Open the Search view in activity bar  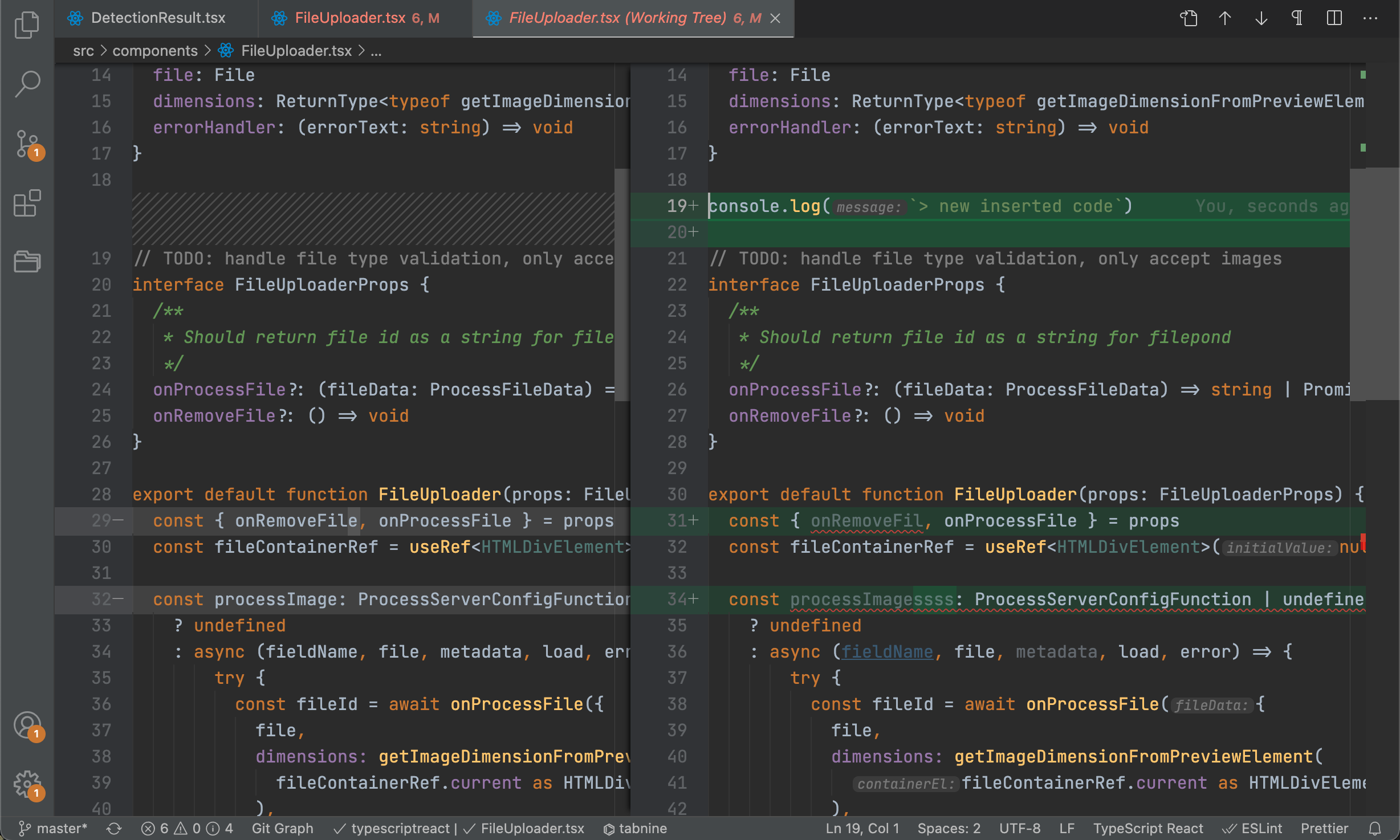[27, 84]
